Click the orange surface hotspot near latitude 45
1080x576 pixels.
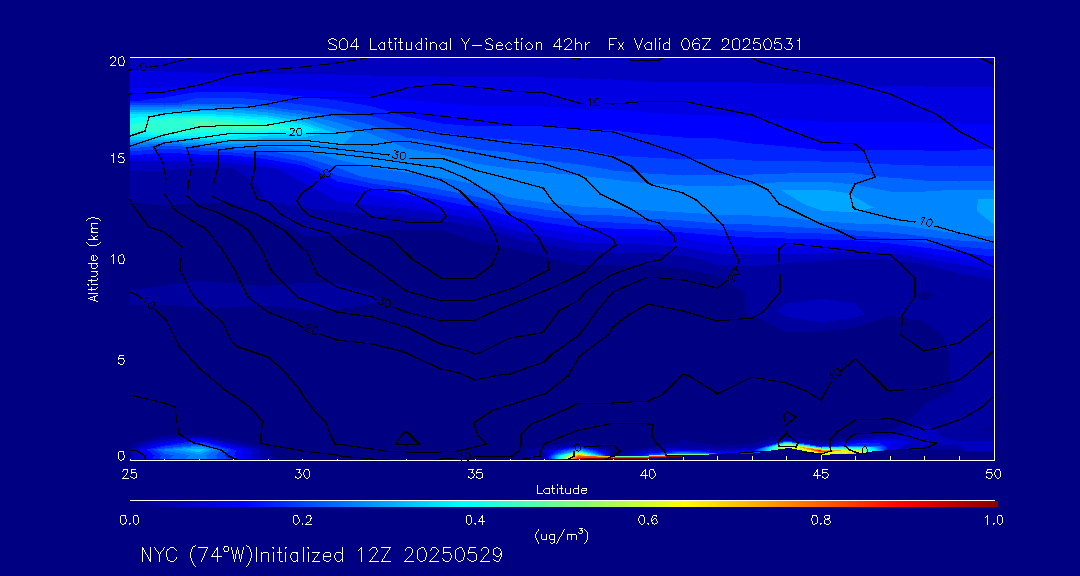coord(823,450)
